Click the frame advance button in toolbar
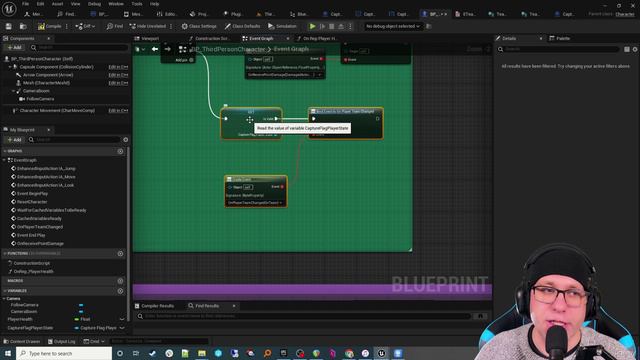The image size is (640, 360). pos(322,26)
